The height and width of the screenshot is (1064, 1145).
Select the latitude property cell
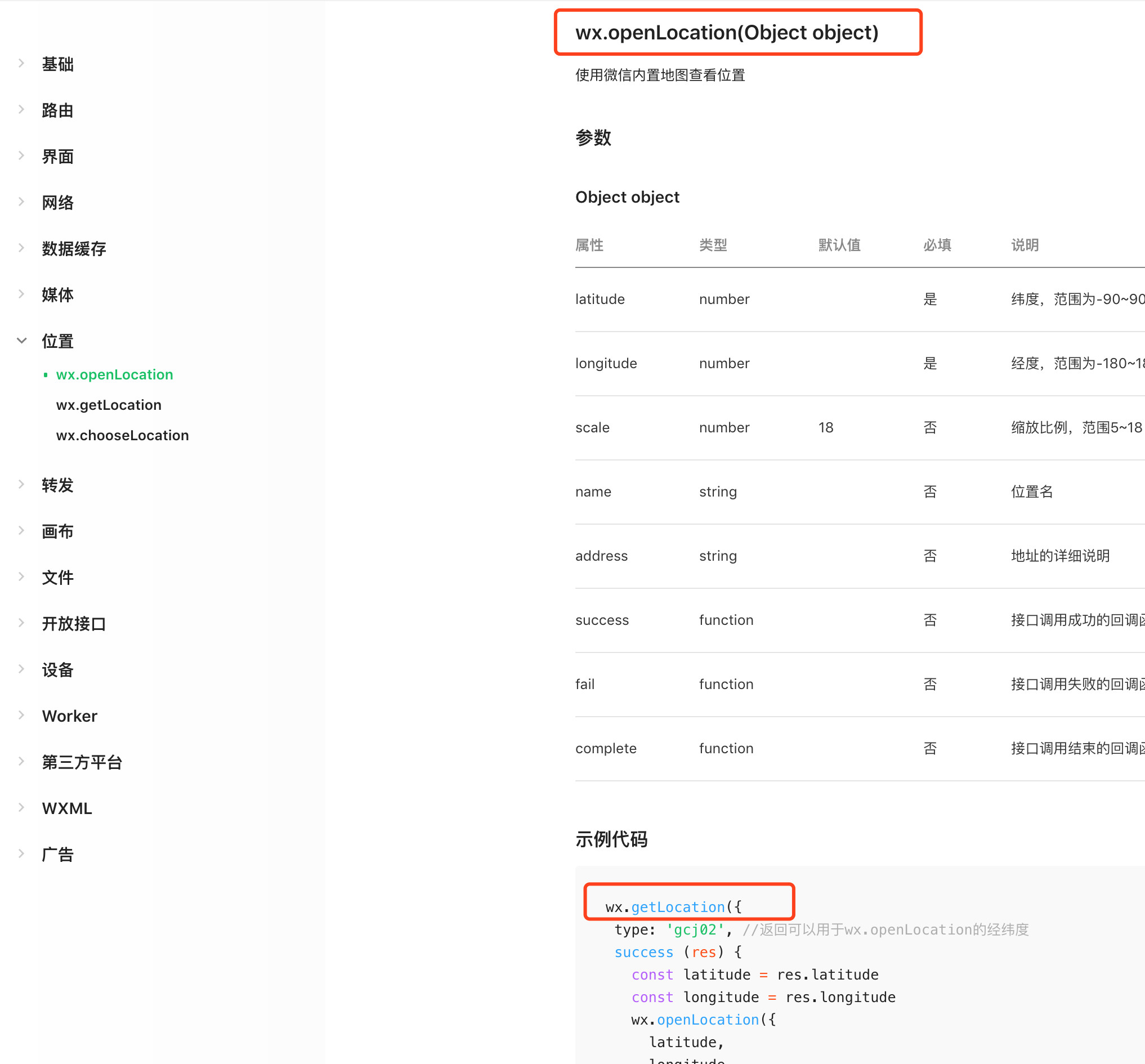[600, 299]
